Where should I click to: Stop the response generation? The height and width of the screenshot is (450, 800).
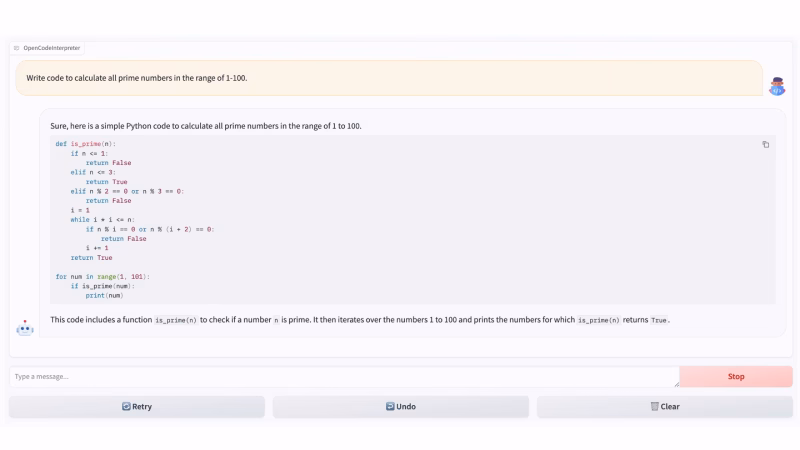(736, 377)
